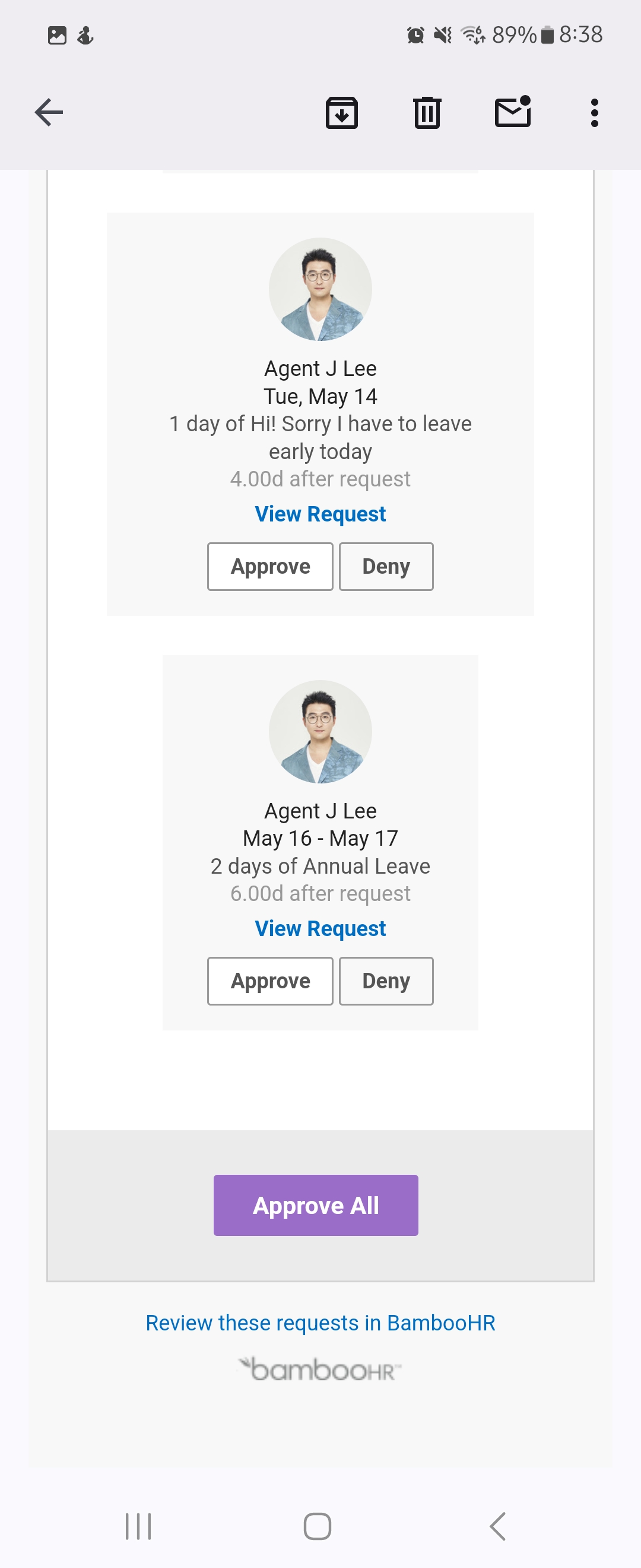This screenshot has width=641, height=1568.
Task: Deny the May 16 - May 17 Annual Leave
Action: [386, 981]
